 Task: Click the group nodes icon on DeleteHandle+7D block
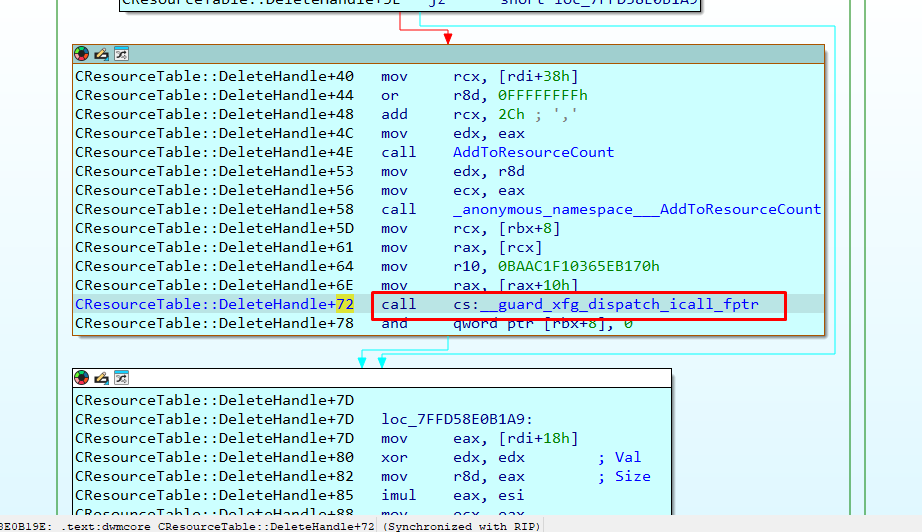[121, 378]
